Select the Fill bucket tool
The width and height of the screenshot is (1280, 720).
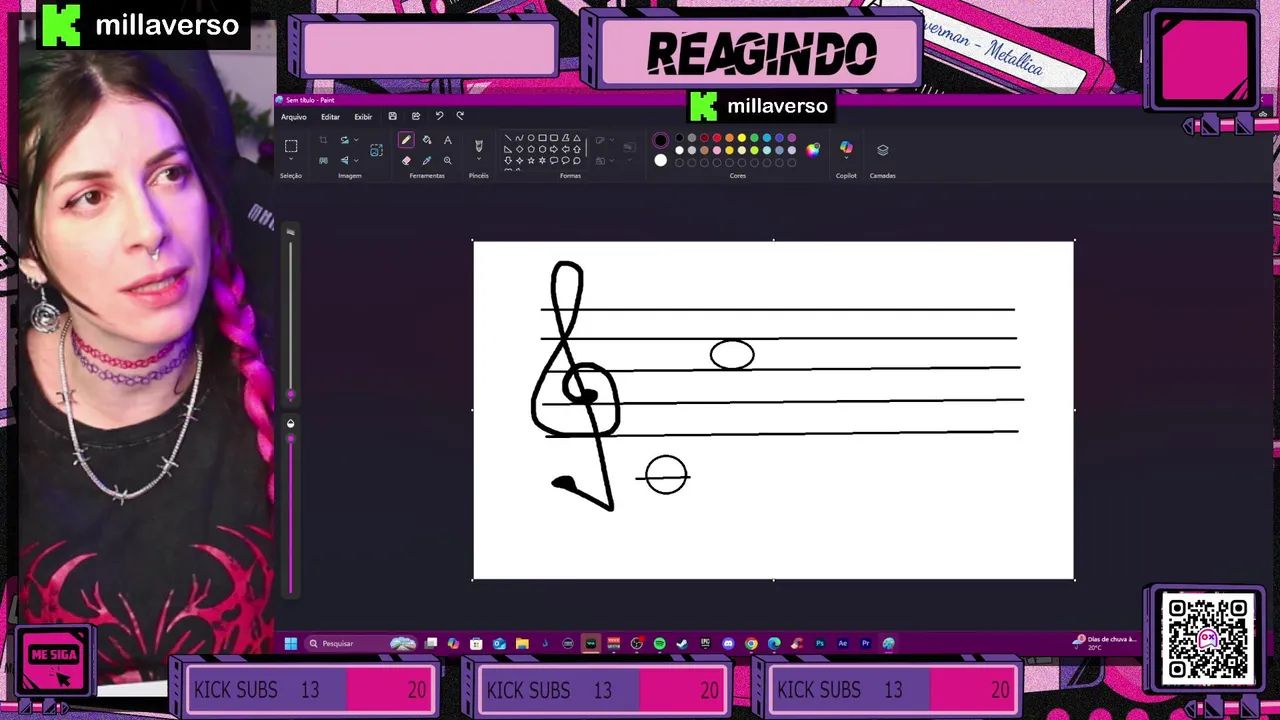[x=427, y=140]
